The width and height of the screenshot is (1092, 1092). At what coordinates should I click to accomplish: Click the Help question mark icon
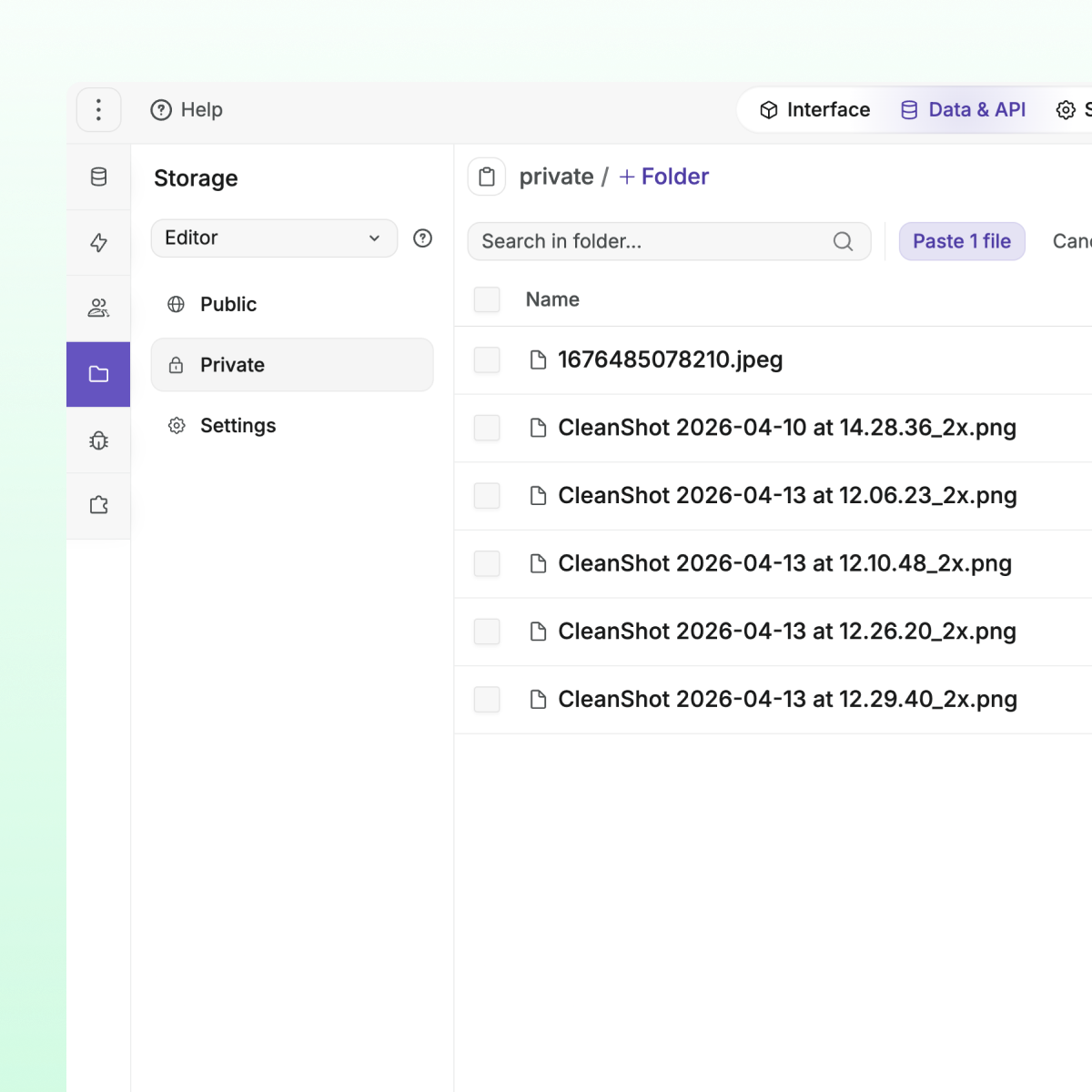tap(161, 109)
